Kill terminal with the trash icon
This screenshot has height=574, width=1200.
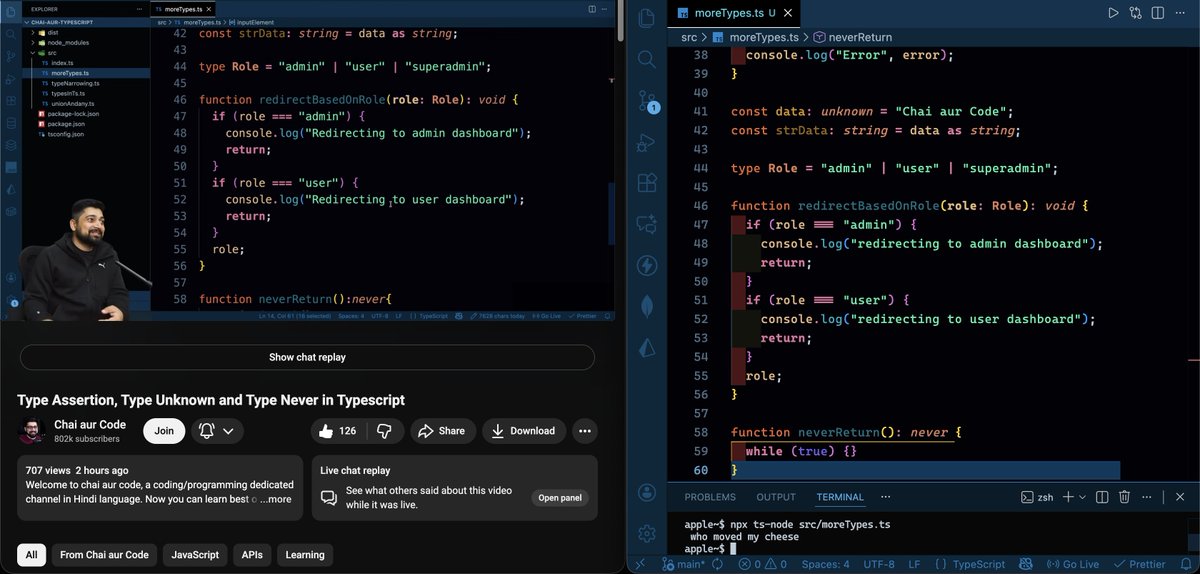pos(1124,497)
